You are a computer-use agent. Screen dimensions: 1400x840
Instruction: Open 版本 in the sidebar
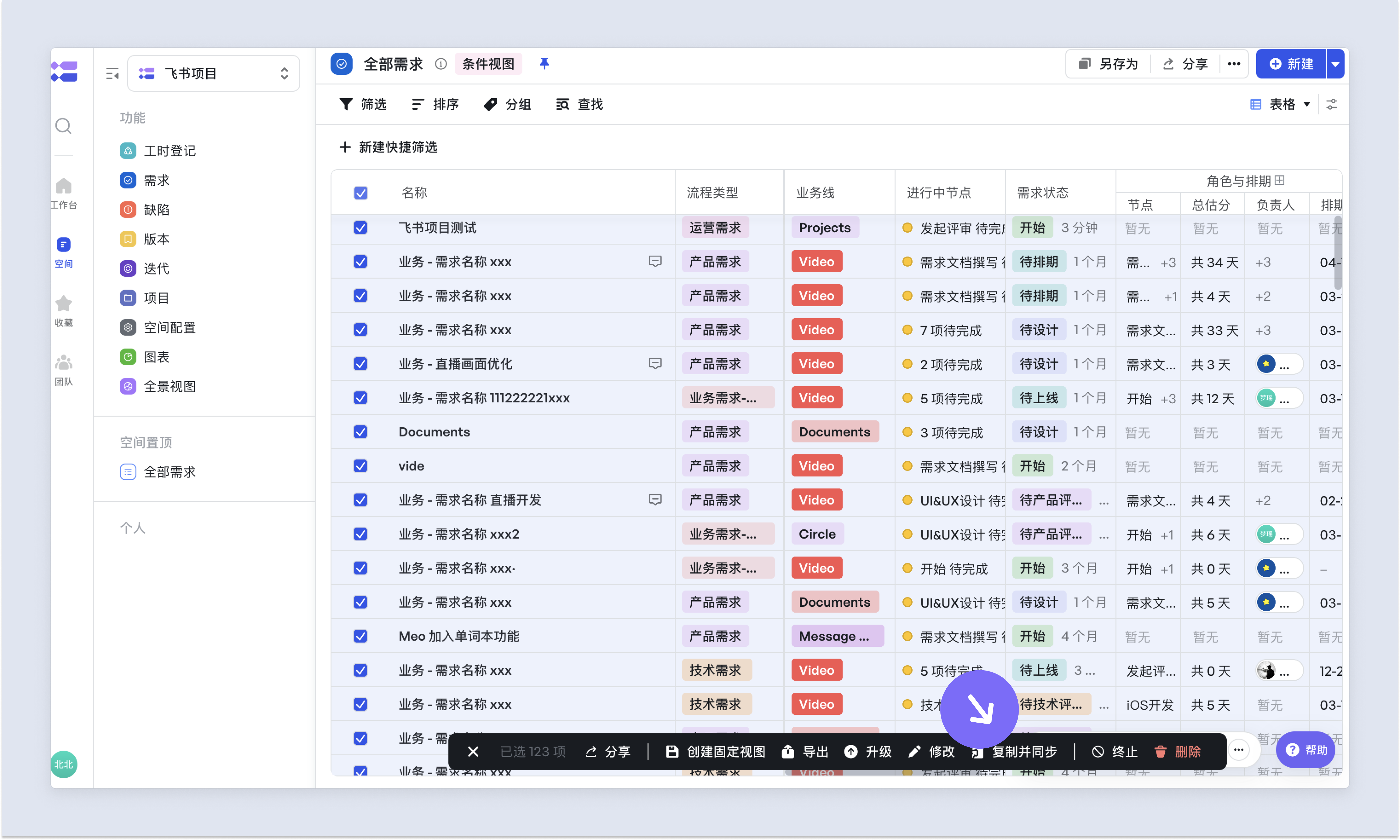coord(145,239)
